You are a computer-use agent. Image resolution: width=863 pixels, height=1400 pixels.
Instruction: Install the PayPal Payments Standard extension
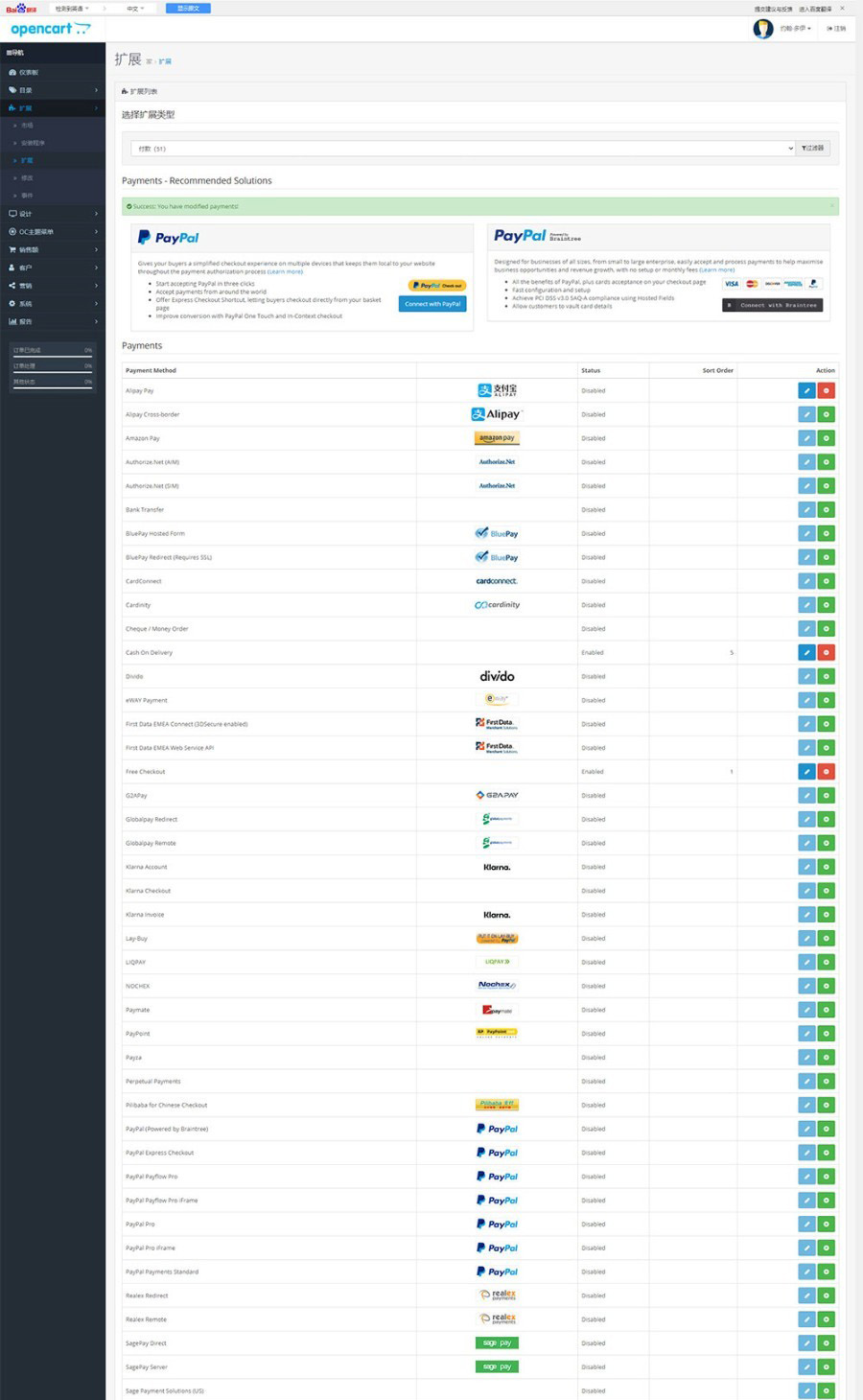[x=826, y=1272]
